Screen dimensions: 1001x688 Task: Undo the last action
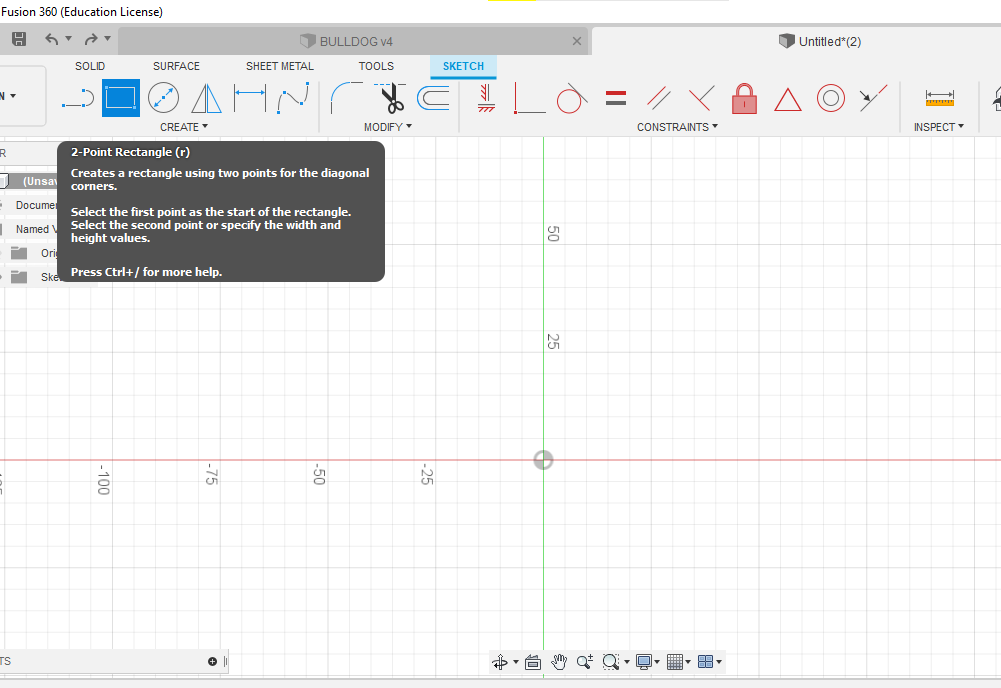(52, 40)
